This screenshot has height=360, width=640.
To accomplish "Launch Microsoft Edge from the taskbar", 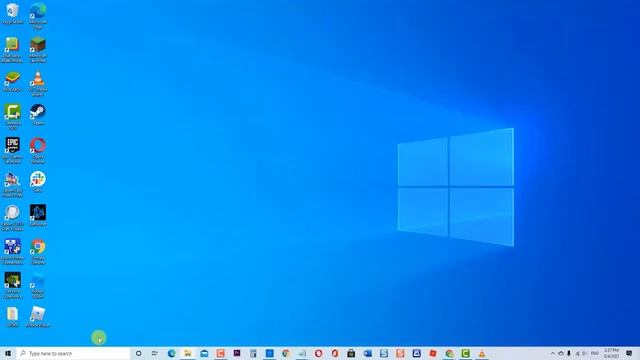I will [x=171, y=353].
